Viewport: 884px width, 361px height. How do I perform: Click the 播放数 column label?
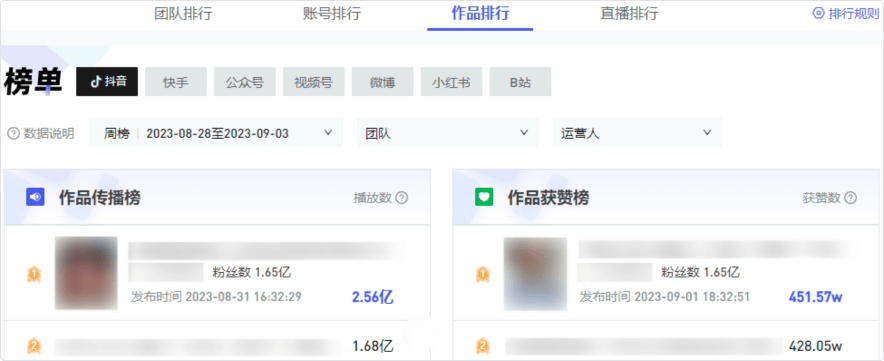[372, 198]
